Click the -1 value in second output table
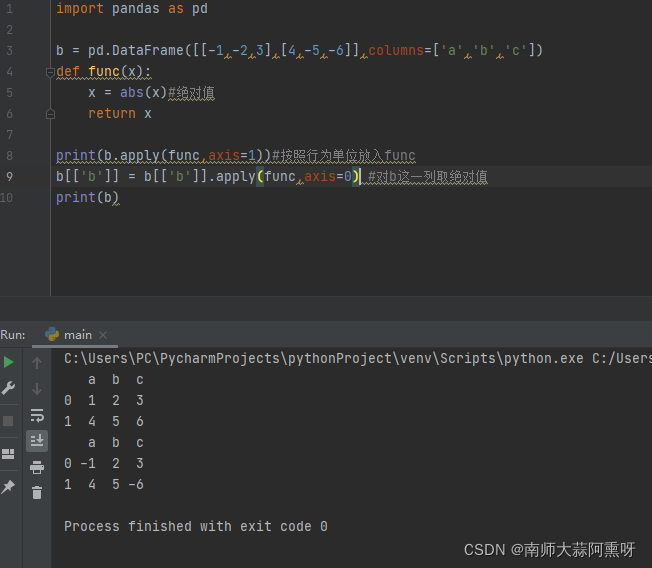Screen dimensions: 652x568 pyautogui.click(x=88, y=463)
